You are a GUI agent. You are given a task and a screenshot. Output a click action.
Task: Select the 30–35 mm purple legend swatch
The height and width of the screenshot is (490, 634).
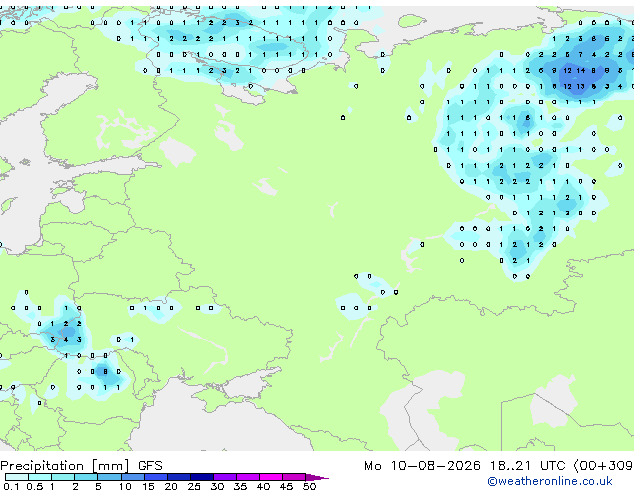click(225, 477)
